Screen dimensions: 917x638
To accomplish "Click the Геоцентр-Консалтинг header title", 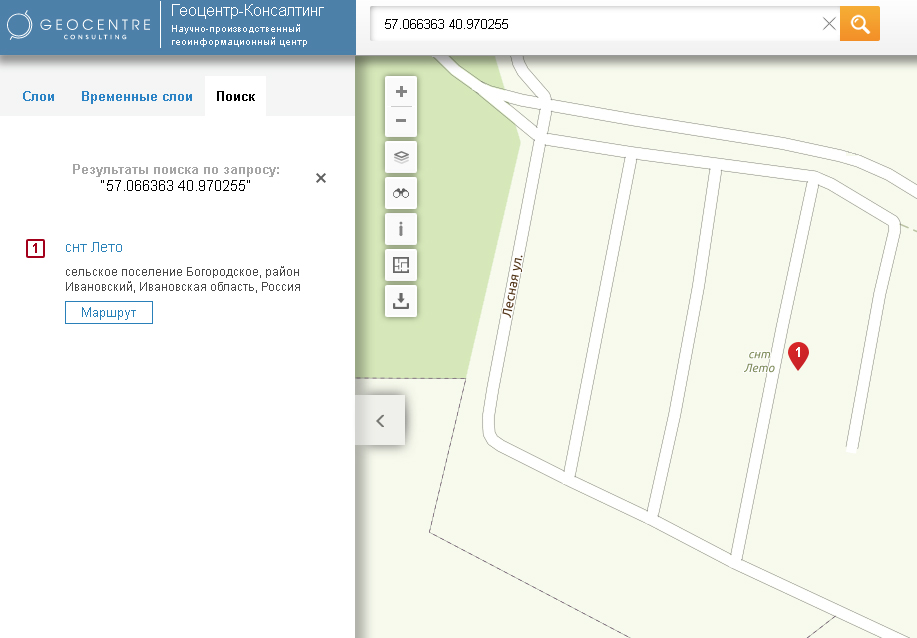I will click(247, 11).
